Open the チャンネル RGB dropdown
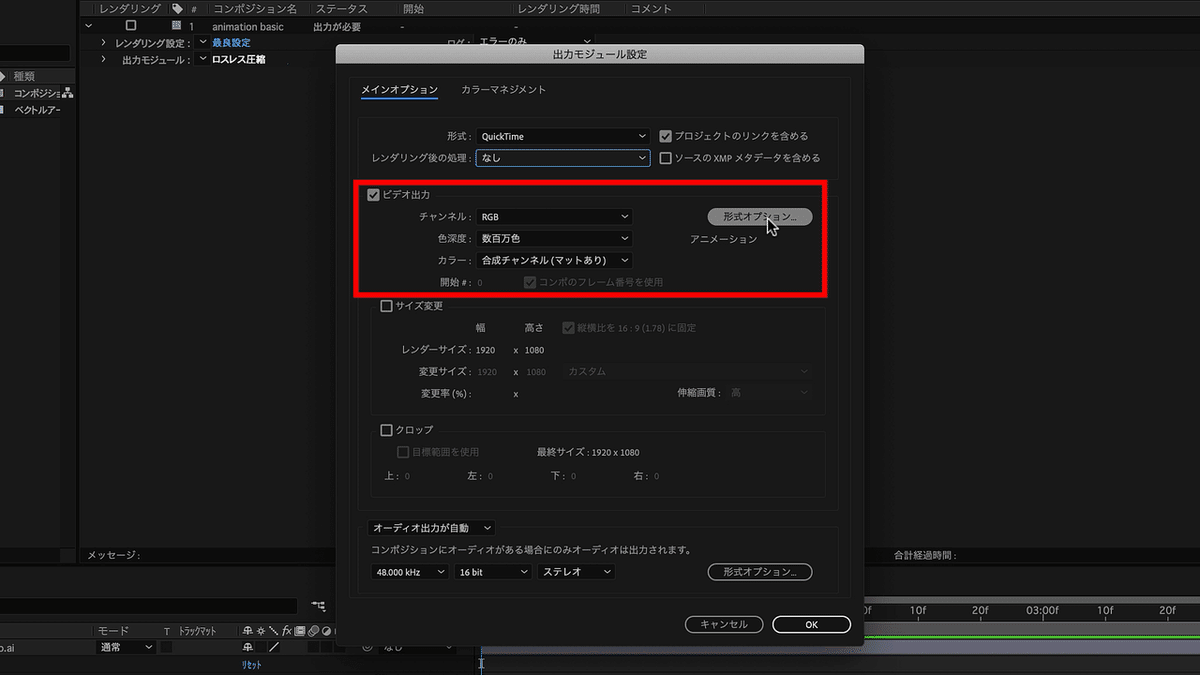Viewport: 1200px width, 675px height. tap(555, 216)
